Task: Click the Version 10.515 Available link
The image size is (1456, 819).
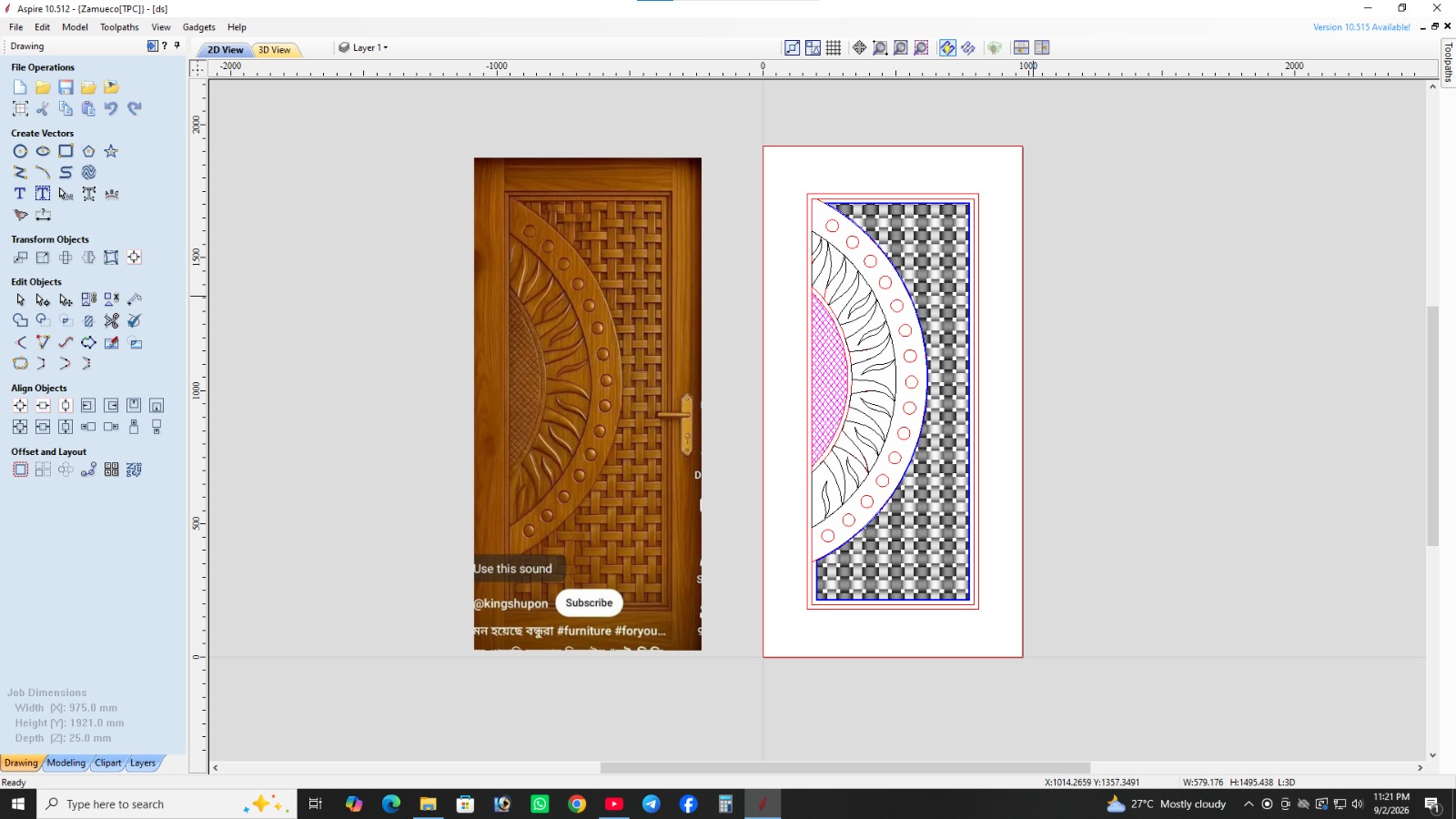Action: pos(1361,27)
